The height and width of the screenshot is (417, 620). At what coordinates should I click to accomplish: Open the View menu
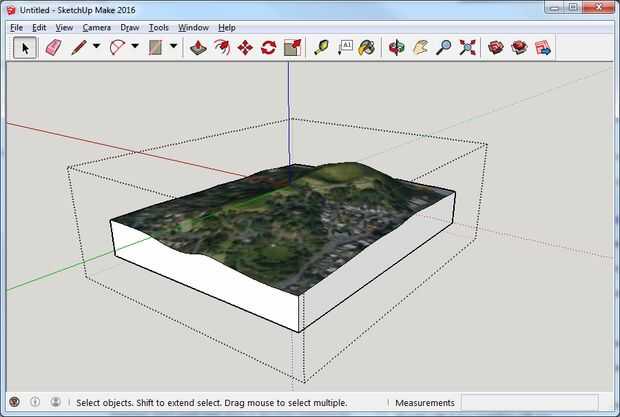point(64,28)
